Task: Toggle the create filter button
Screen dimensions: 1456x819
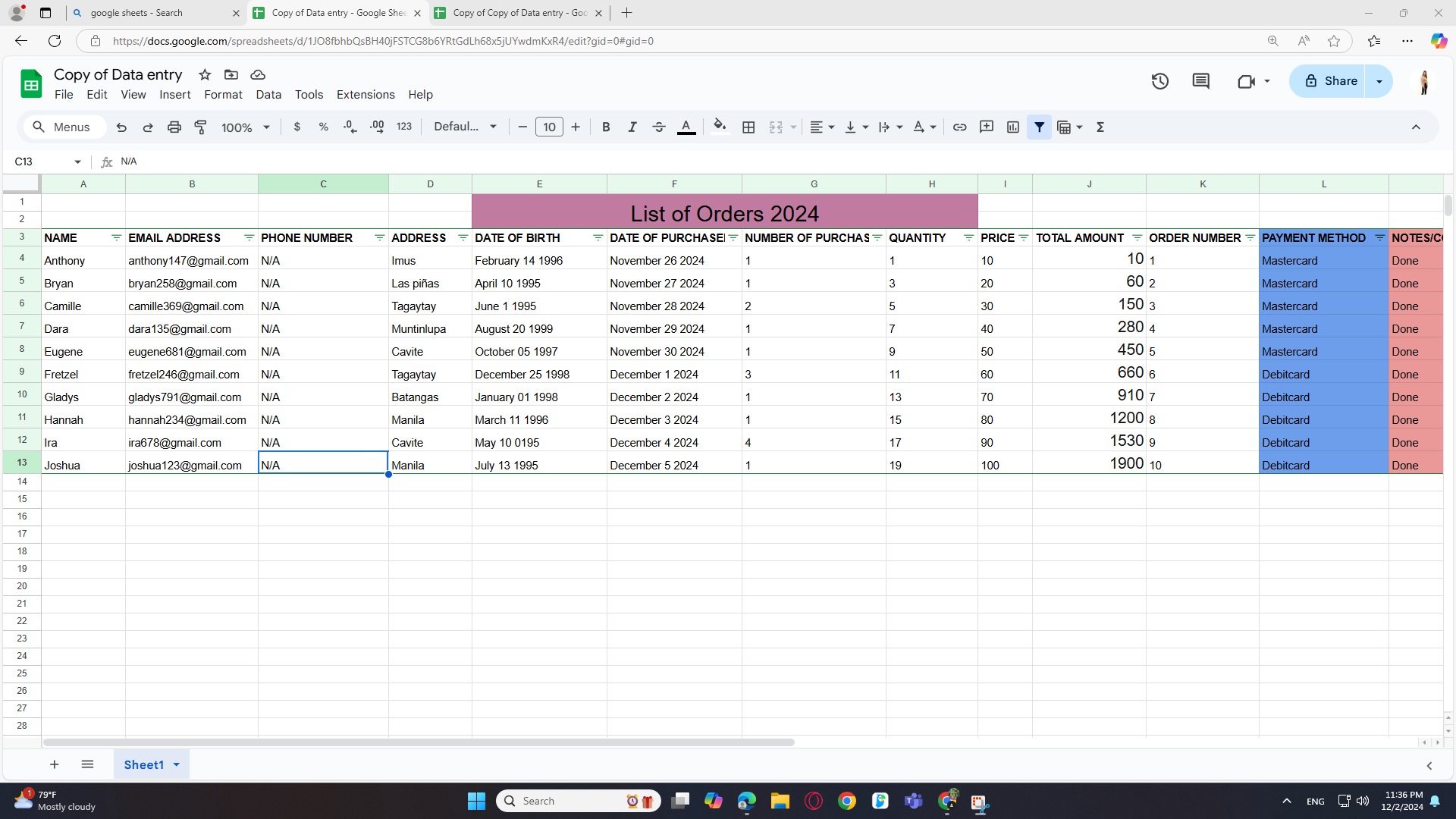Action: point(1039,127)
